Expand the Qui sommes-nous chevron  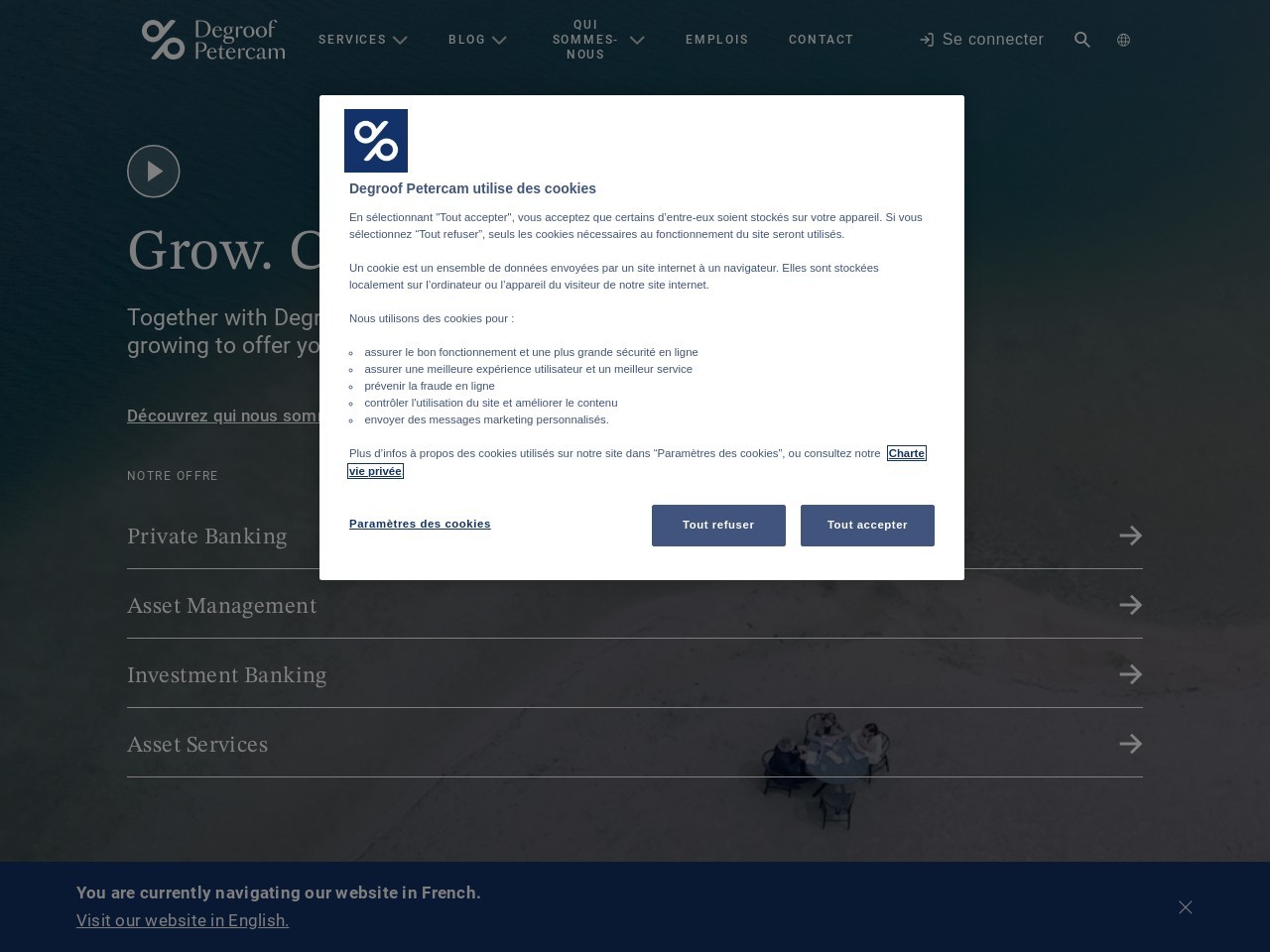click(x=637, y=41)
